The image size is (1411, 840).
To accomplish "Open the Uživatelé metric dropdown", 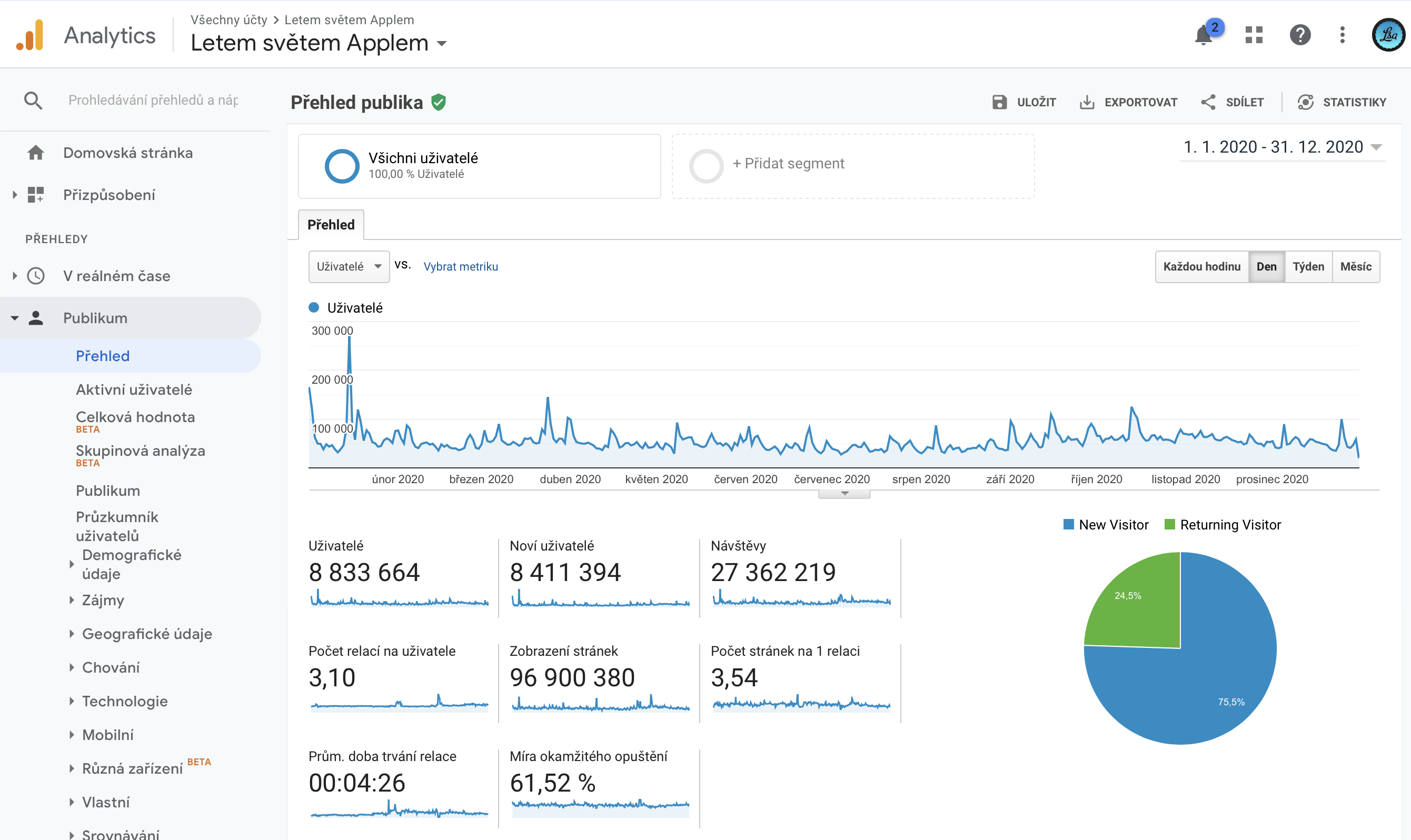I will click(x=349, y=267).
